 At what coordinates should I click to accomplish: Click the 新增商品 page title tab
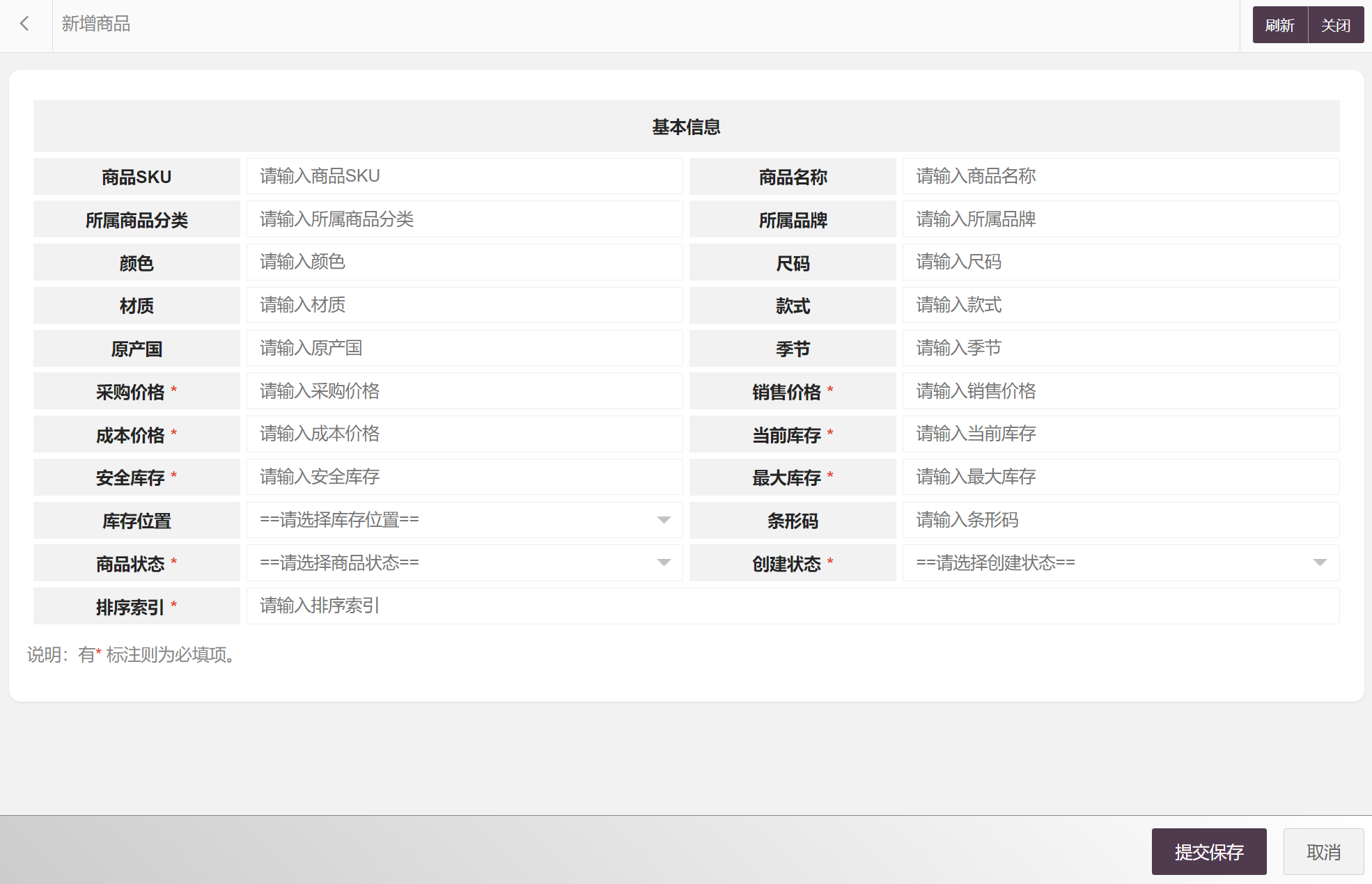(96, 24)
